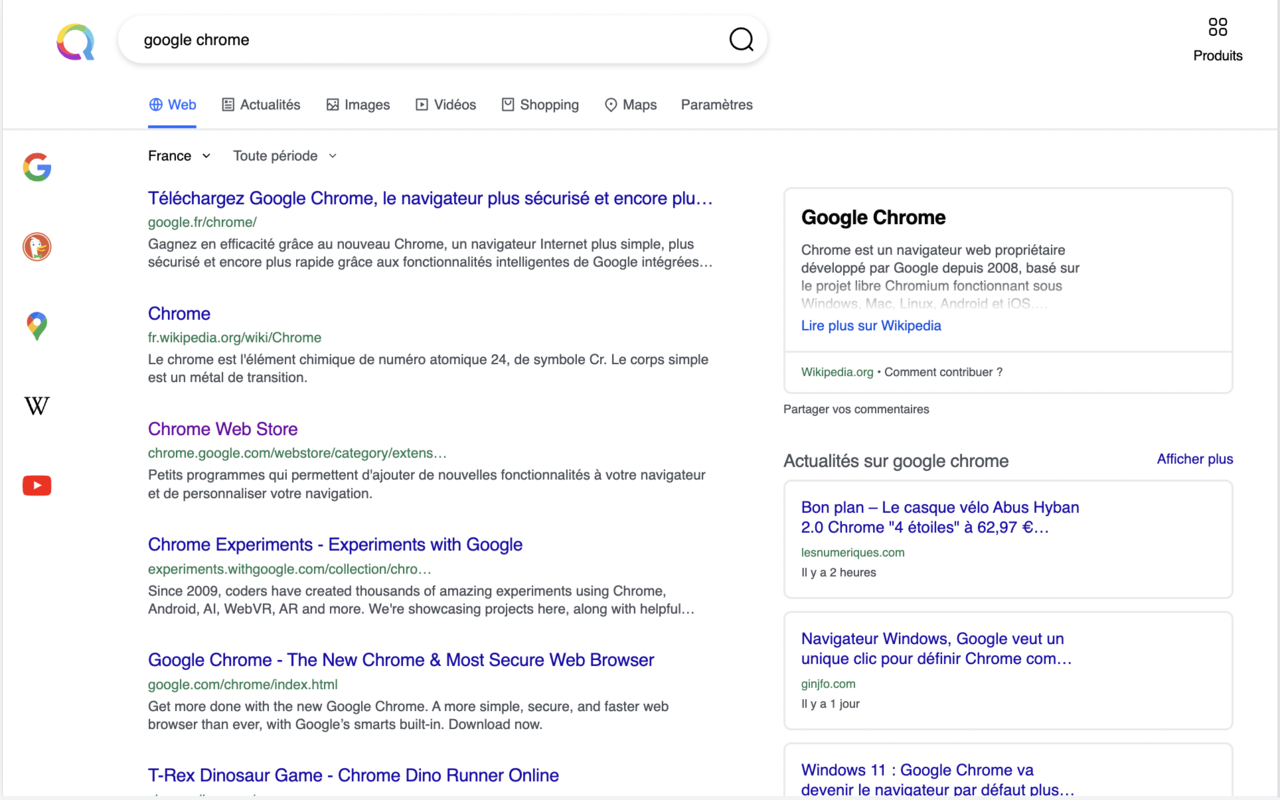Image resolution: width=1280 pixels, height=800 pixels.
Task: Open Chrome Experiments result title
Action: (x=335, y=545)
